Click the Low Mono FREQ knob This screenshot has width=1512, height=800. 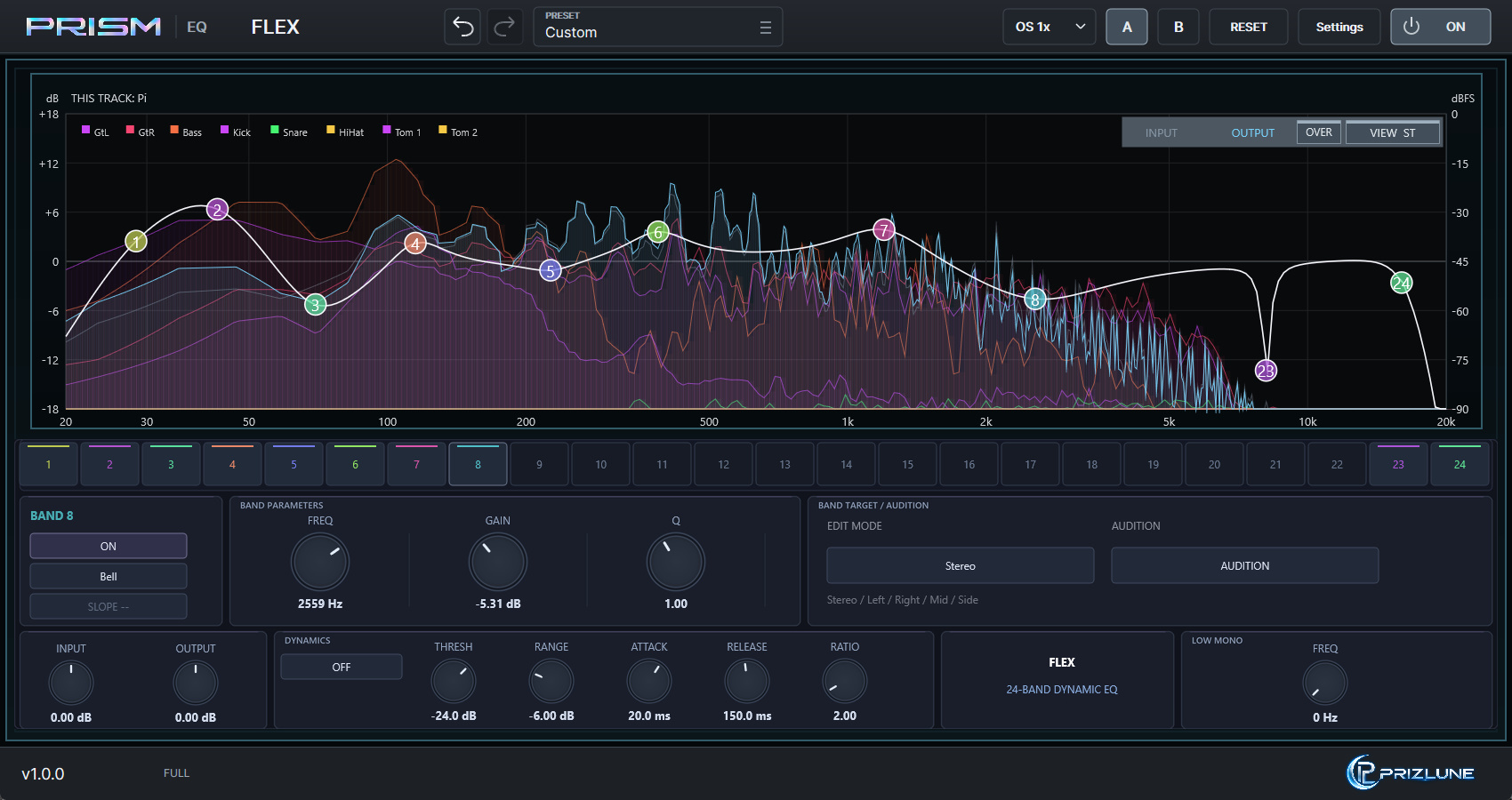[x=1325, y=683]
